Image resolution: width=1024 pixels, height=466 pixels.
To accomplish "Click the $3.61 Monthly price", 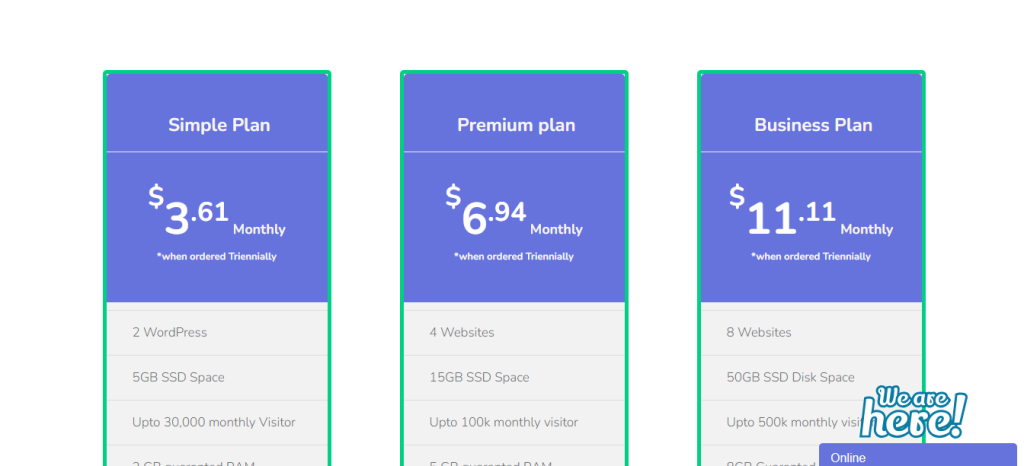I will 217,214.
